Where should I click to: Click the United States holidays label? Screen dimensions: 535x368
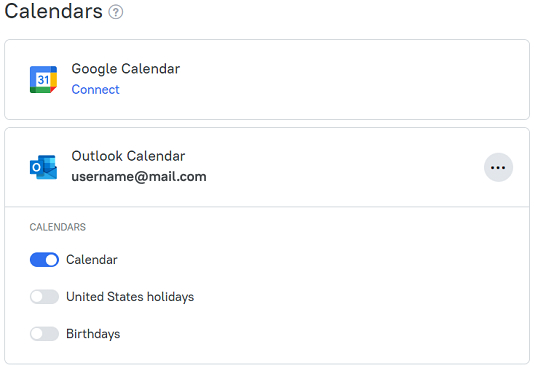130,297
